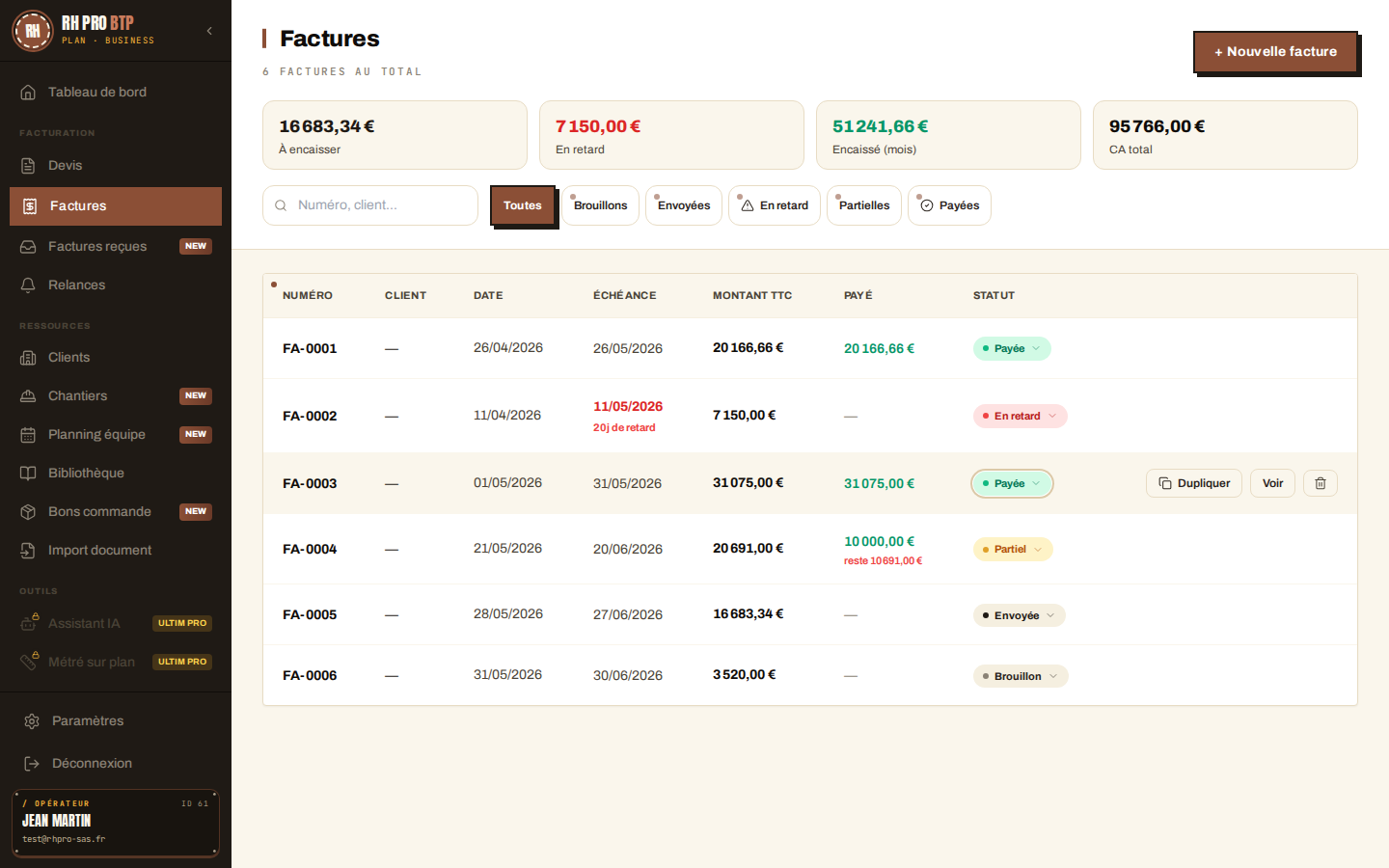Filter by Payées invoices
This screenshot has height=868, width=1389.
coord(949,205)
